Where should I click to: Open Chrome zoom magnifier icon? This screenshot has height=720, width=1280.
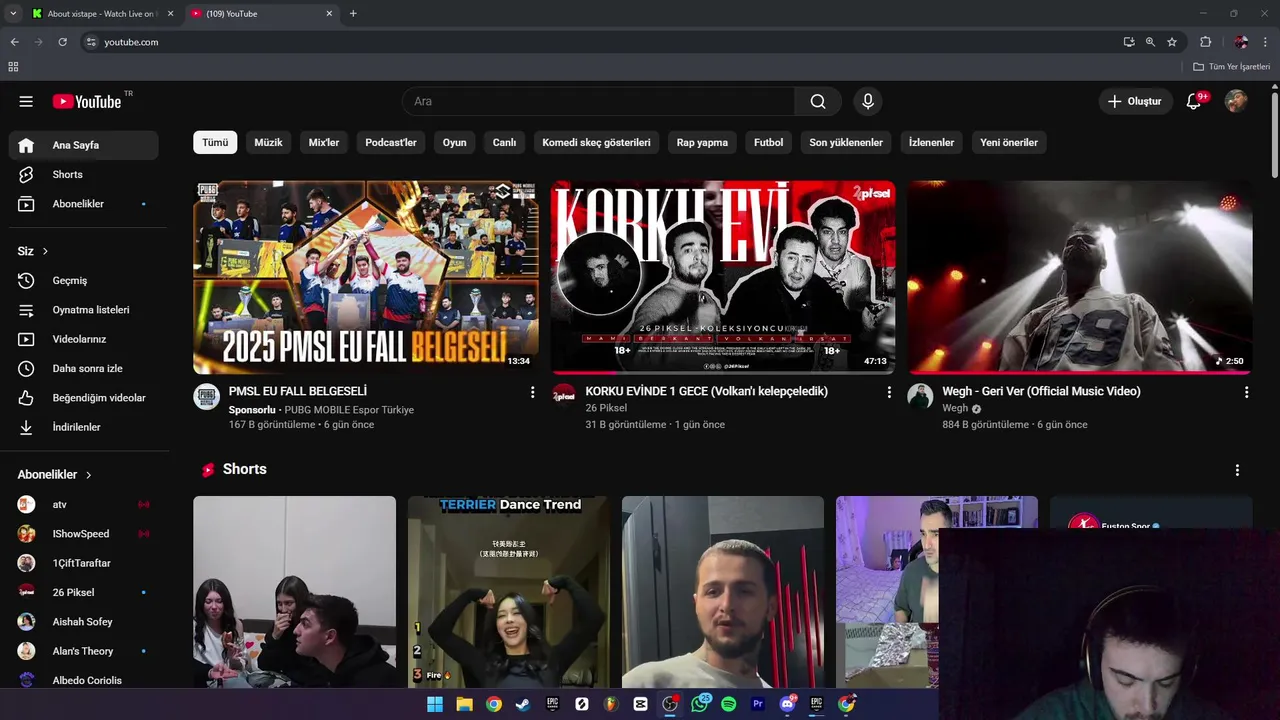click(x=1150, y=42)
